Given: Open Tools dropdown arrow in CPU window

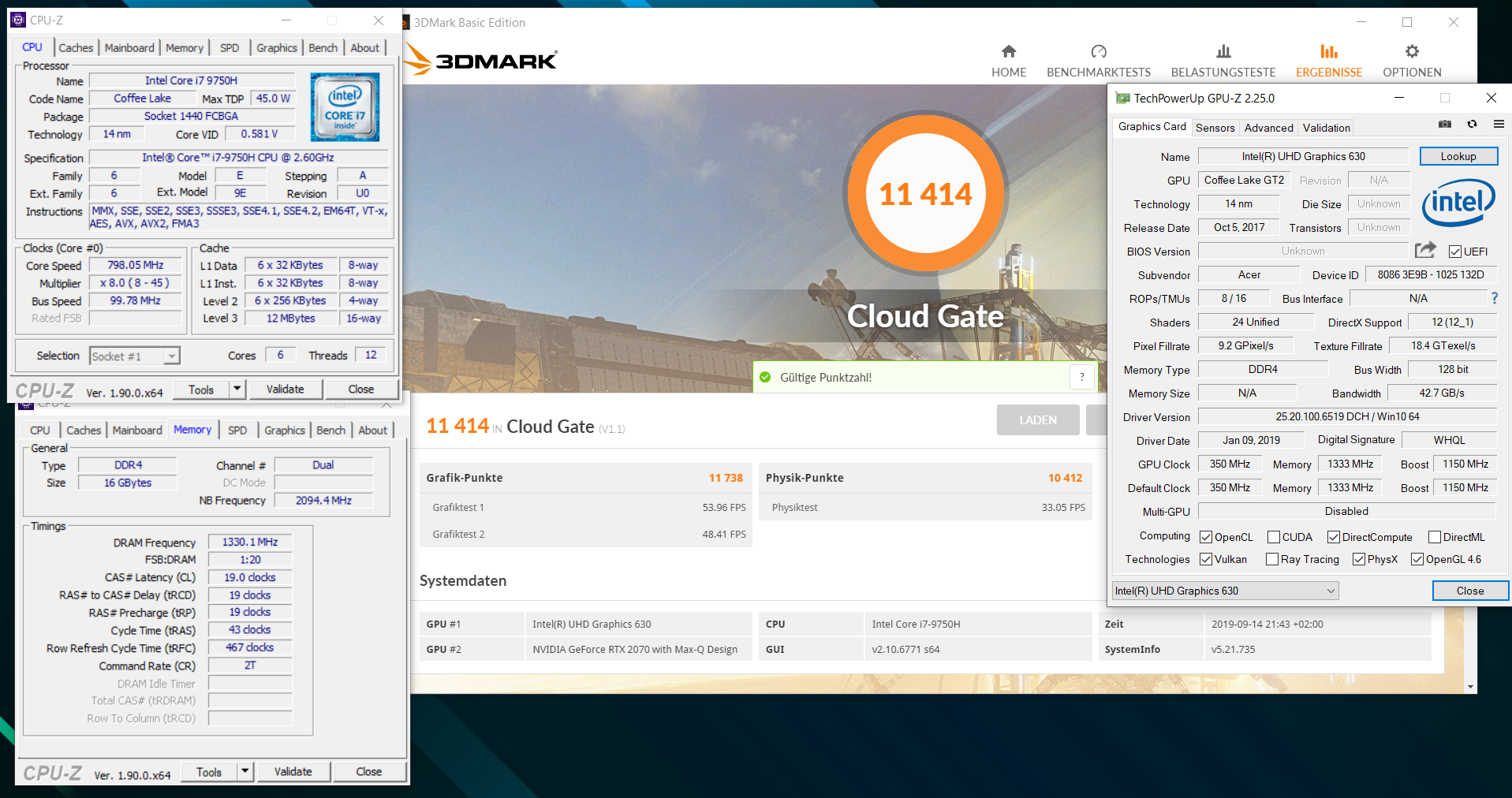Looking at the screenshot, I should tap(237, 389).
